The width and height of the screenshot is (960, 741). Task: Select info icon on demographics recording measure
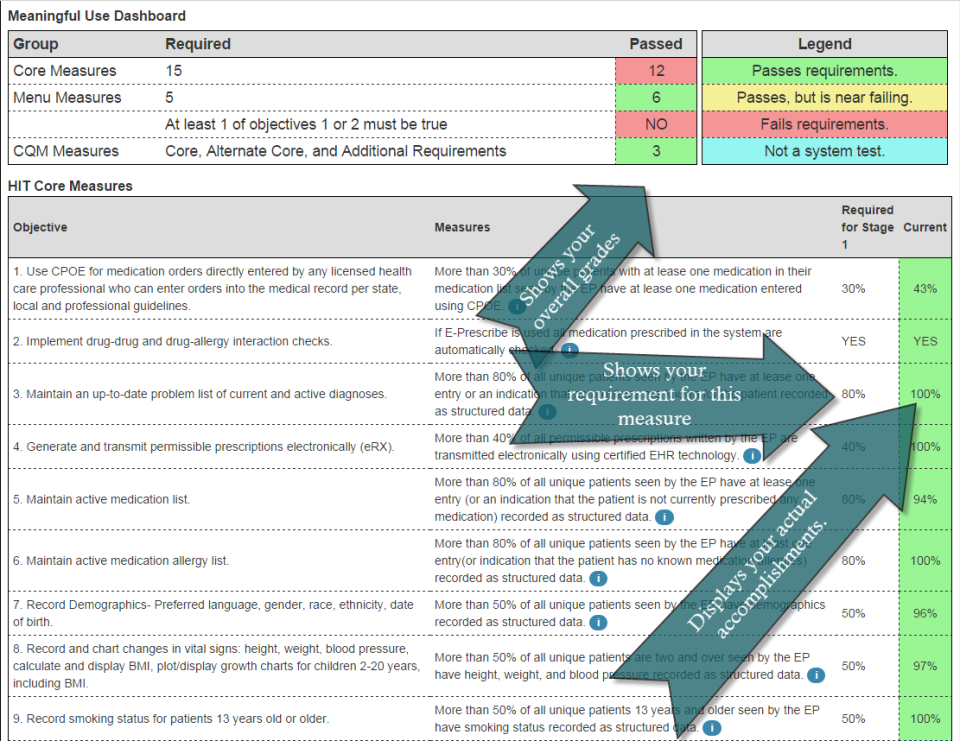click(x=597, y=623)
